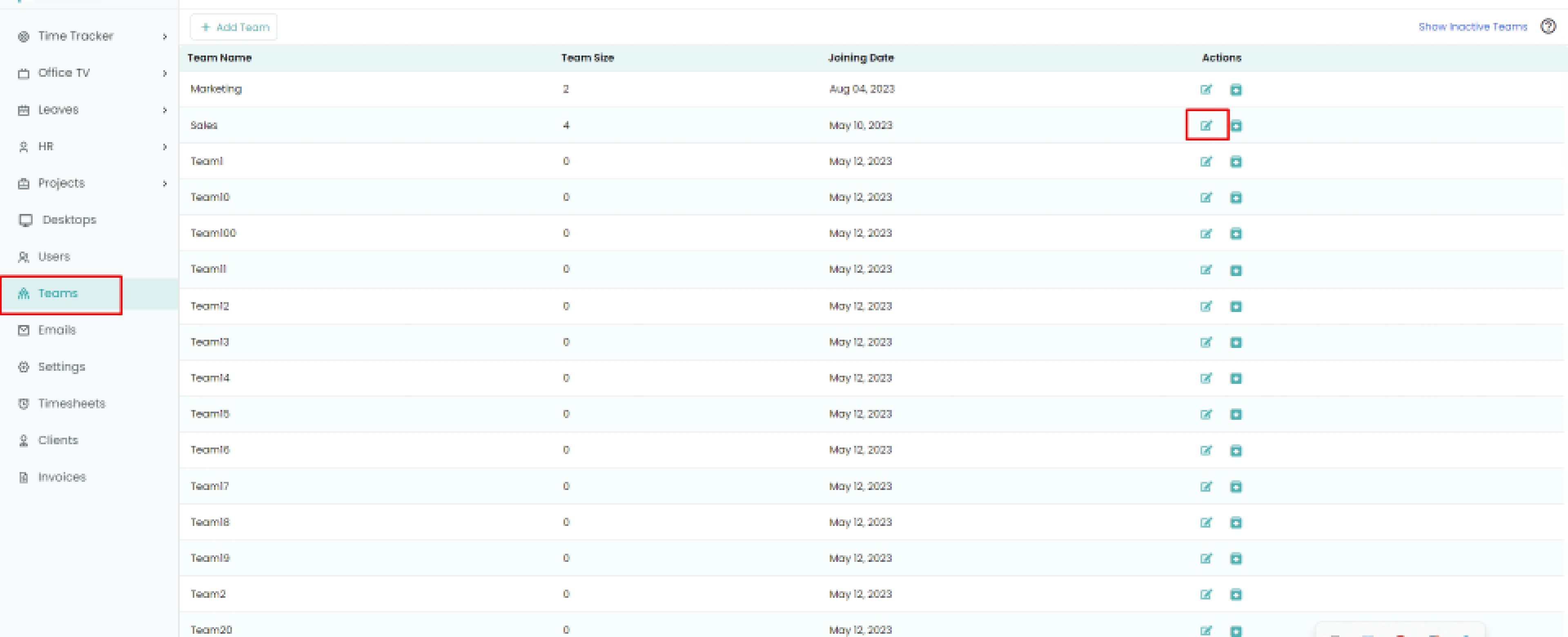
Task: Open Timesheets in the sidebar
Action: pos(71,403)
